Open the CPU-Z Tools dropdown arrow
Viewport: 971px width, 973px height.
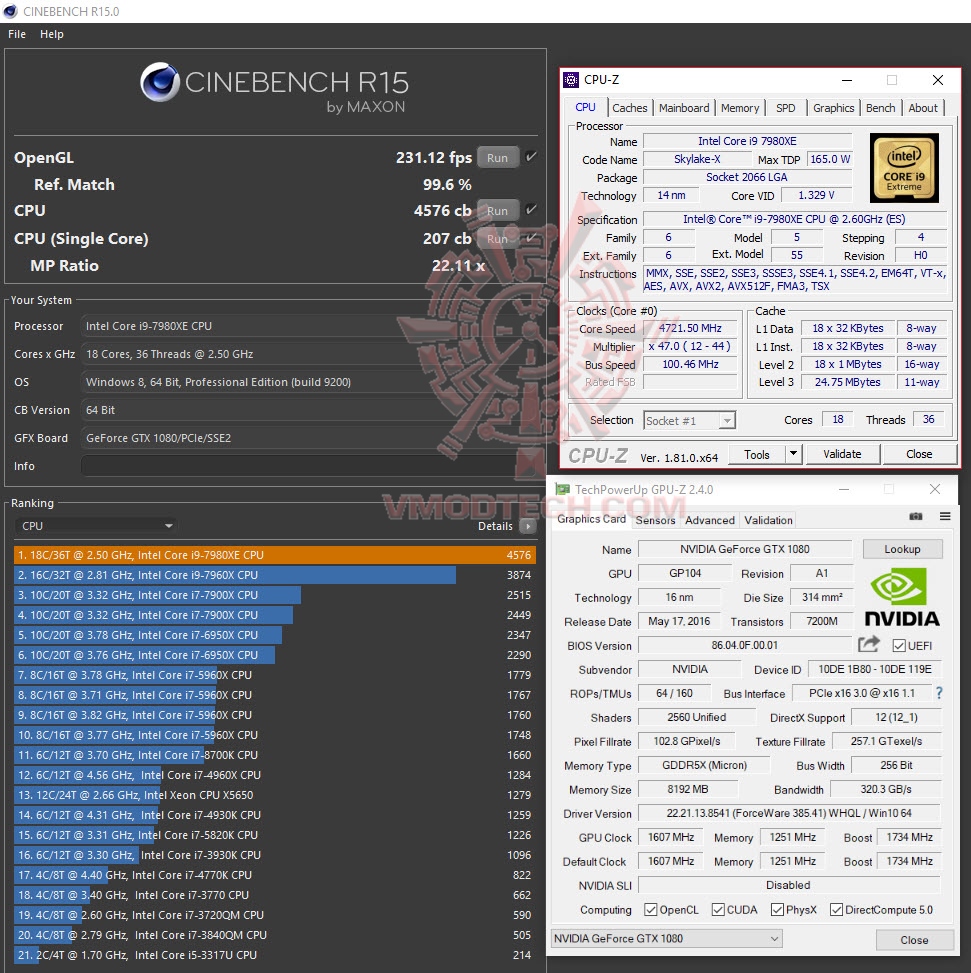pyautogui.click(x=794, y=454)
